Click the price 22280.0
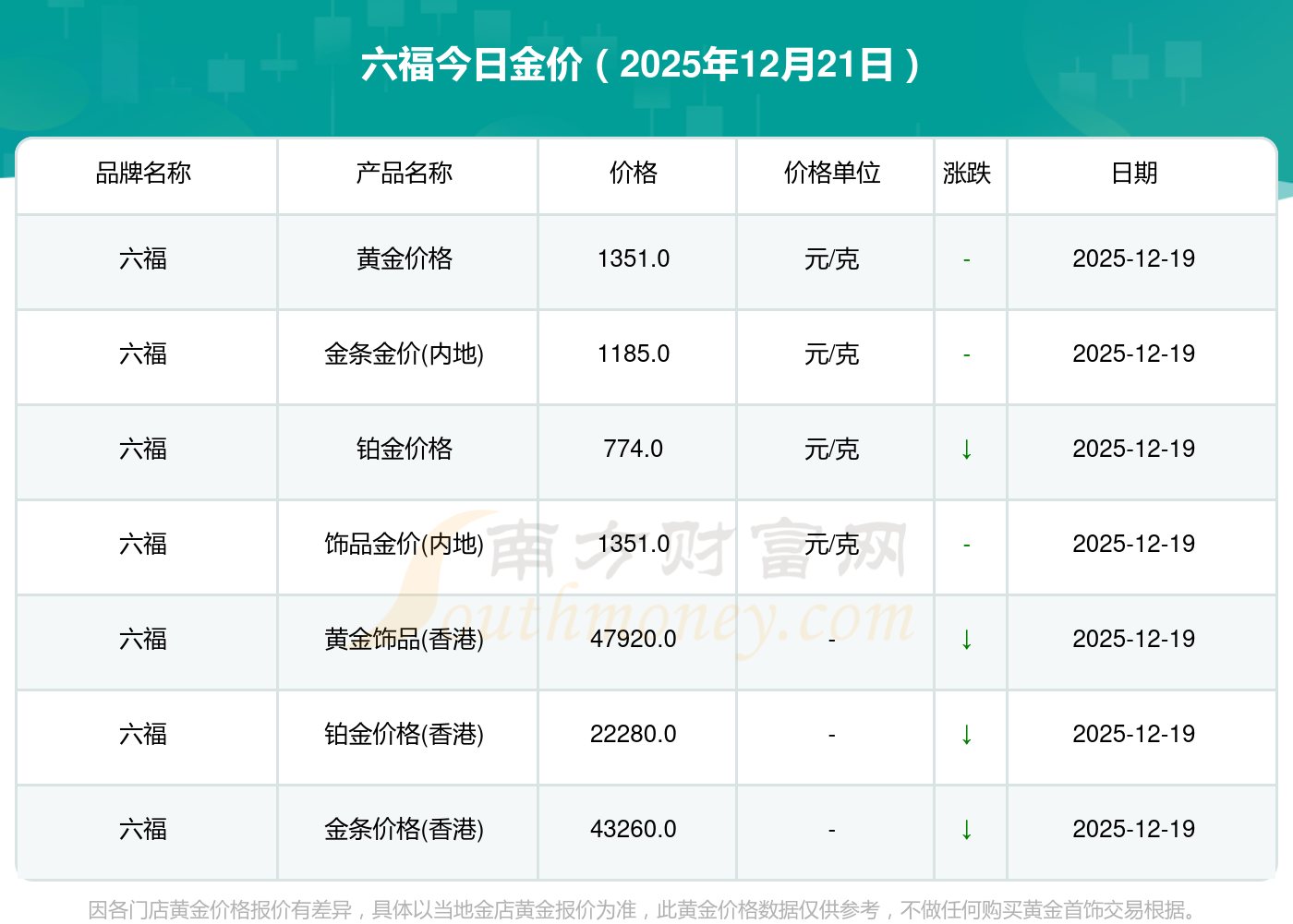This screenshot has height=924, width=1293. pos(634,735)
